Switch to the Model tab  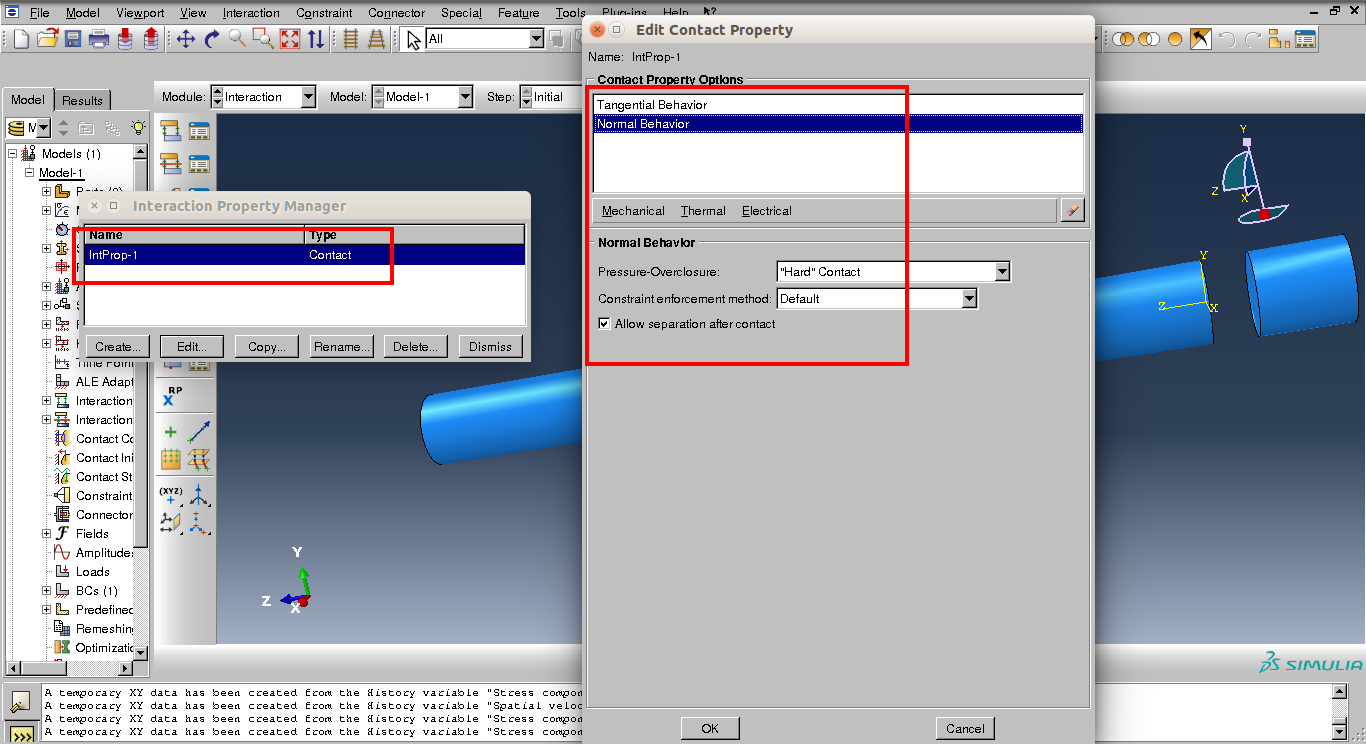click(28, 99)
